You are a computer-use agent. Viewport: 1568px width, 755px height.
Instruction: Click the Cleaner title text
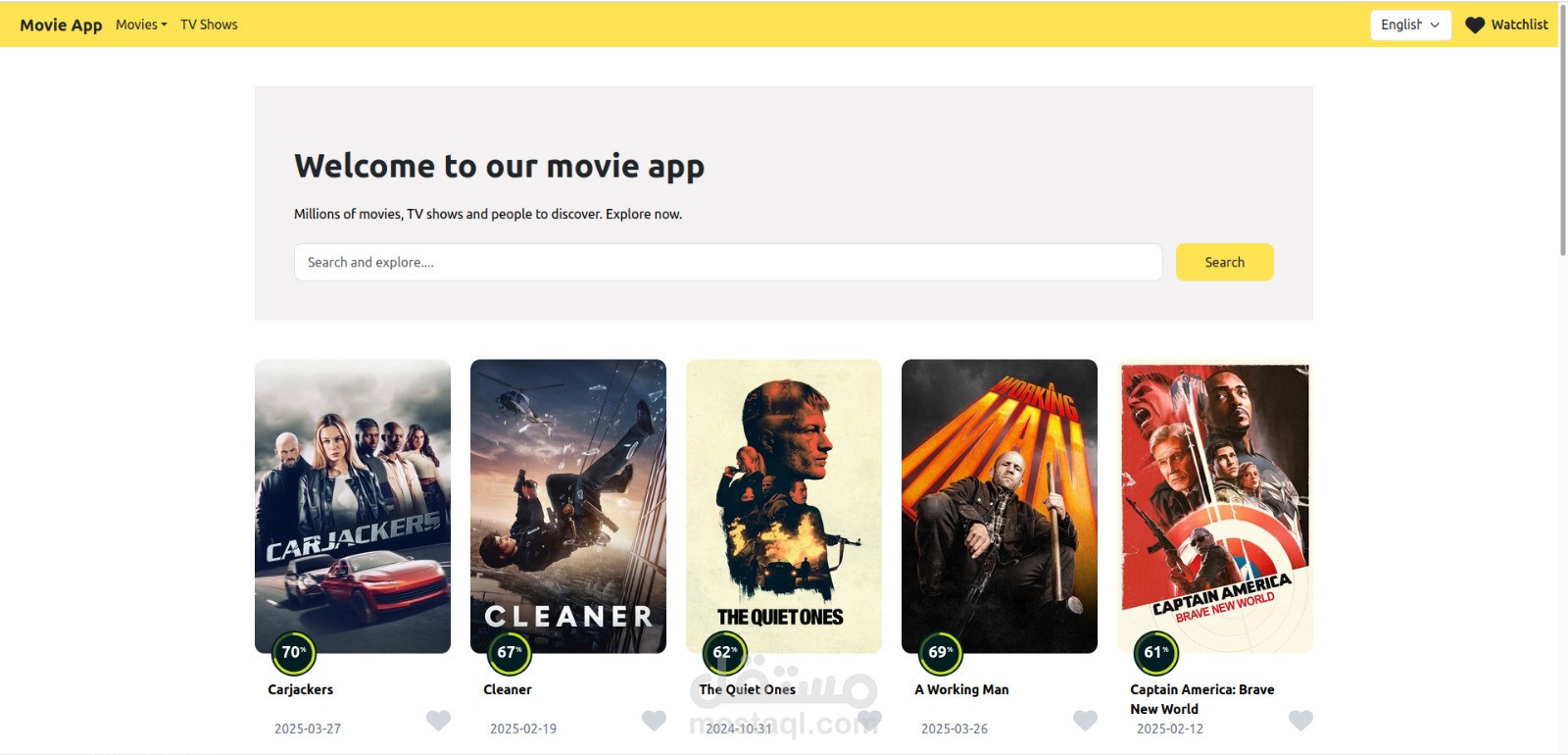coord(508,689)
